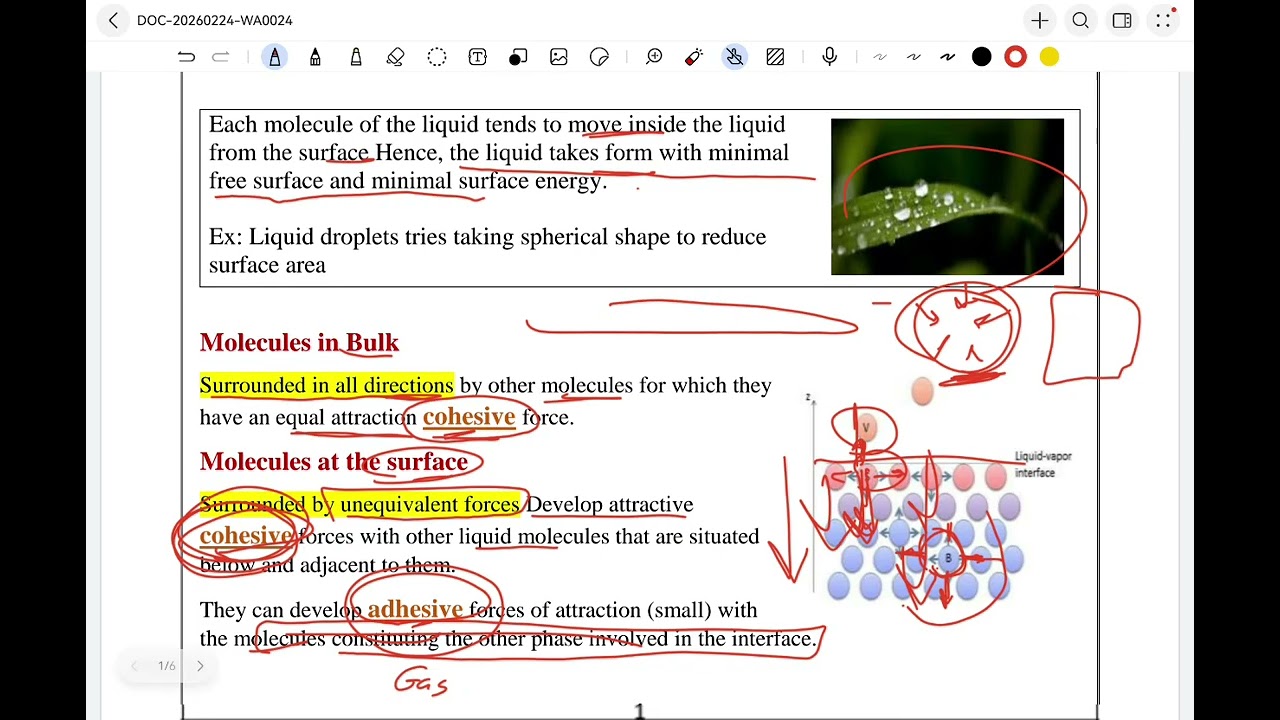Pick the black pen color

(982, 57)
